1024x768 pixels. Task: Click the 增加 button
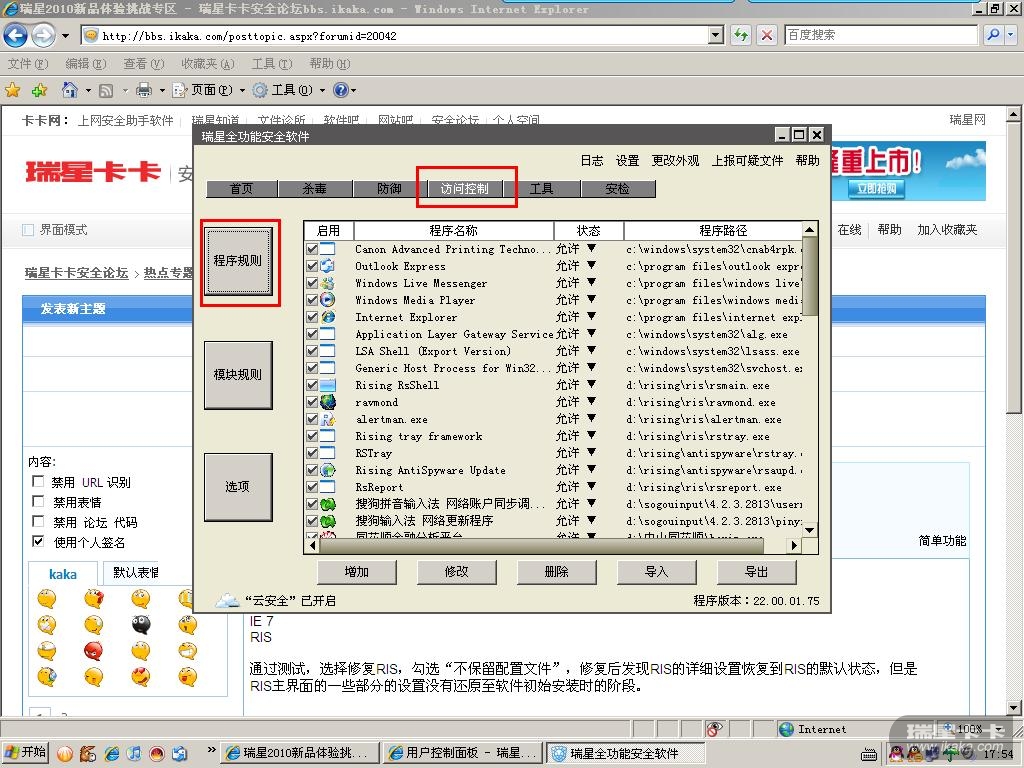[x=357, y=572]
